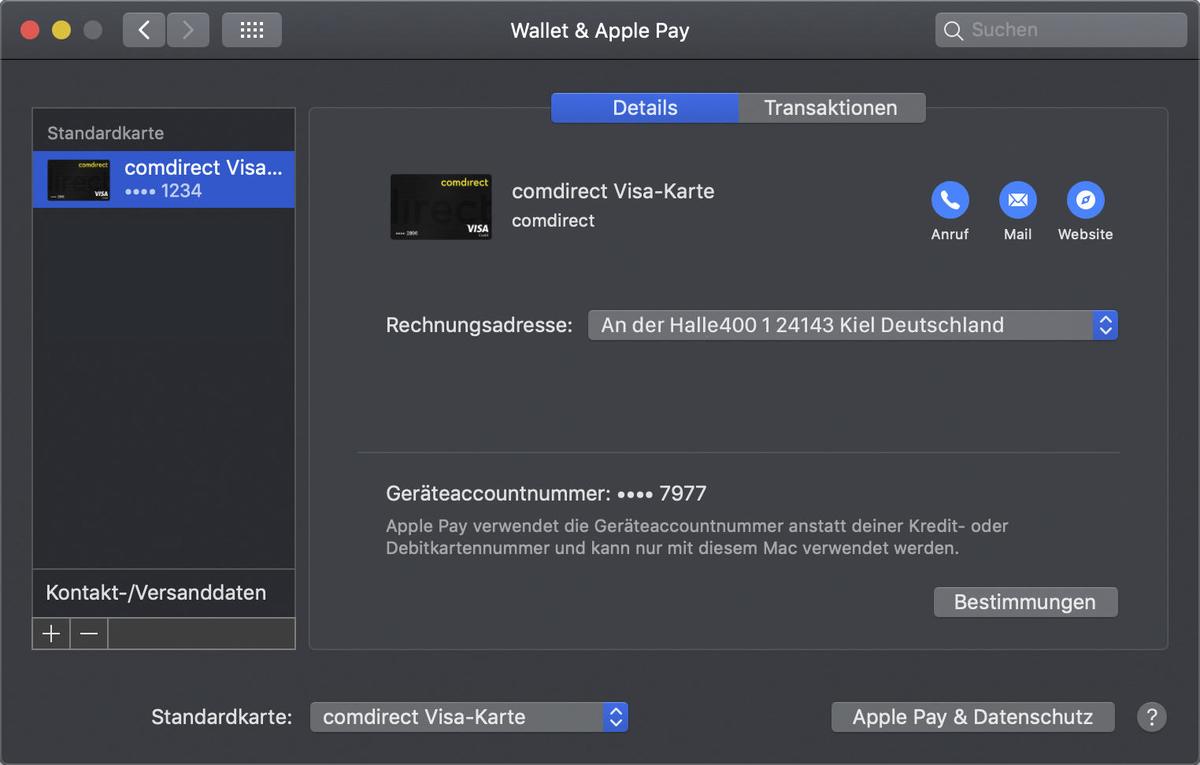Call comdirect via the Anruf phone icon
This screenshot has width=1200, height=765.
pos(950,200)
